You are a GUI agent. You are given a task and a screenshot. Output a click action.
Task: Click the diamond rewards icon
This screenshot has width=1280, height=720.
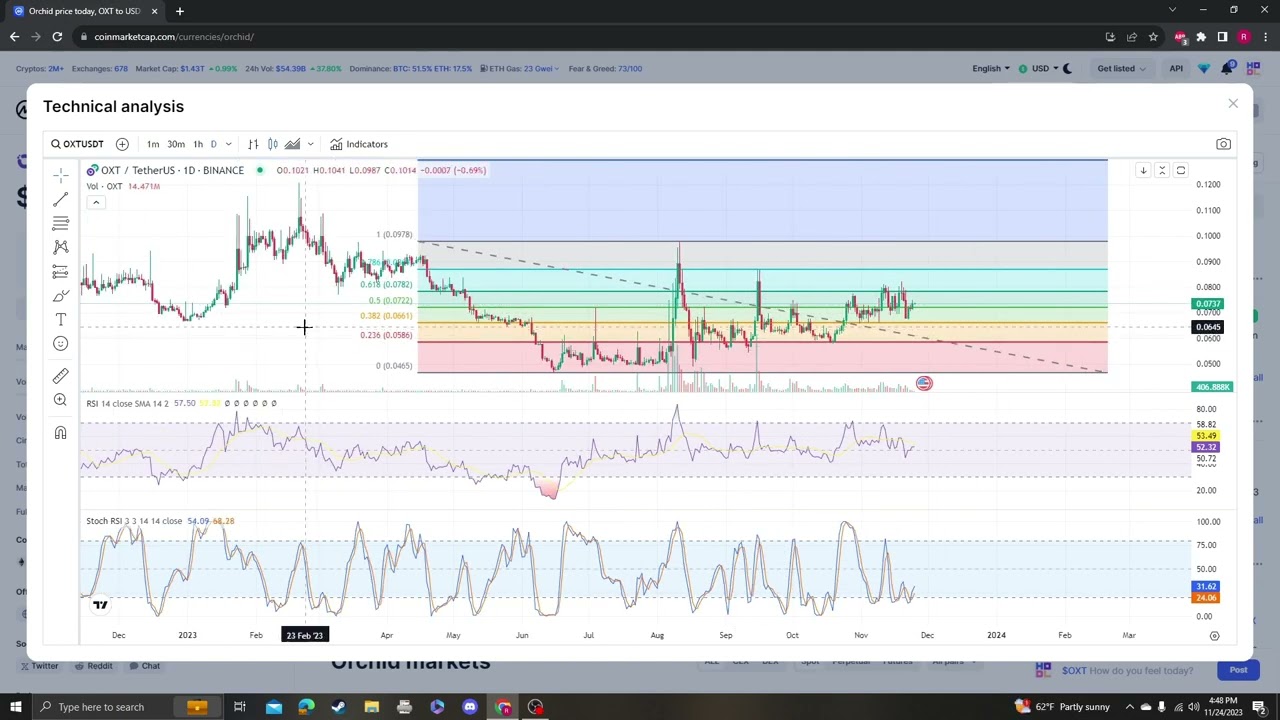pyautogui.click(x=1203, y=69)
